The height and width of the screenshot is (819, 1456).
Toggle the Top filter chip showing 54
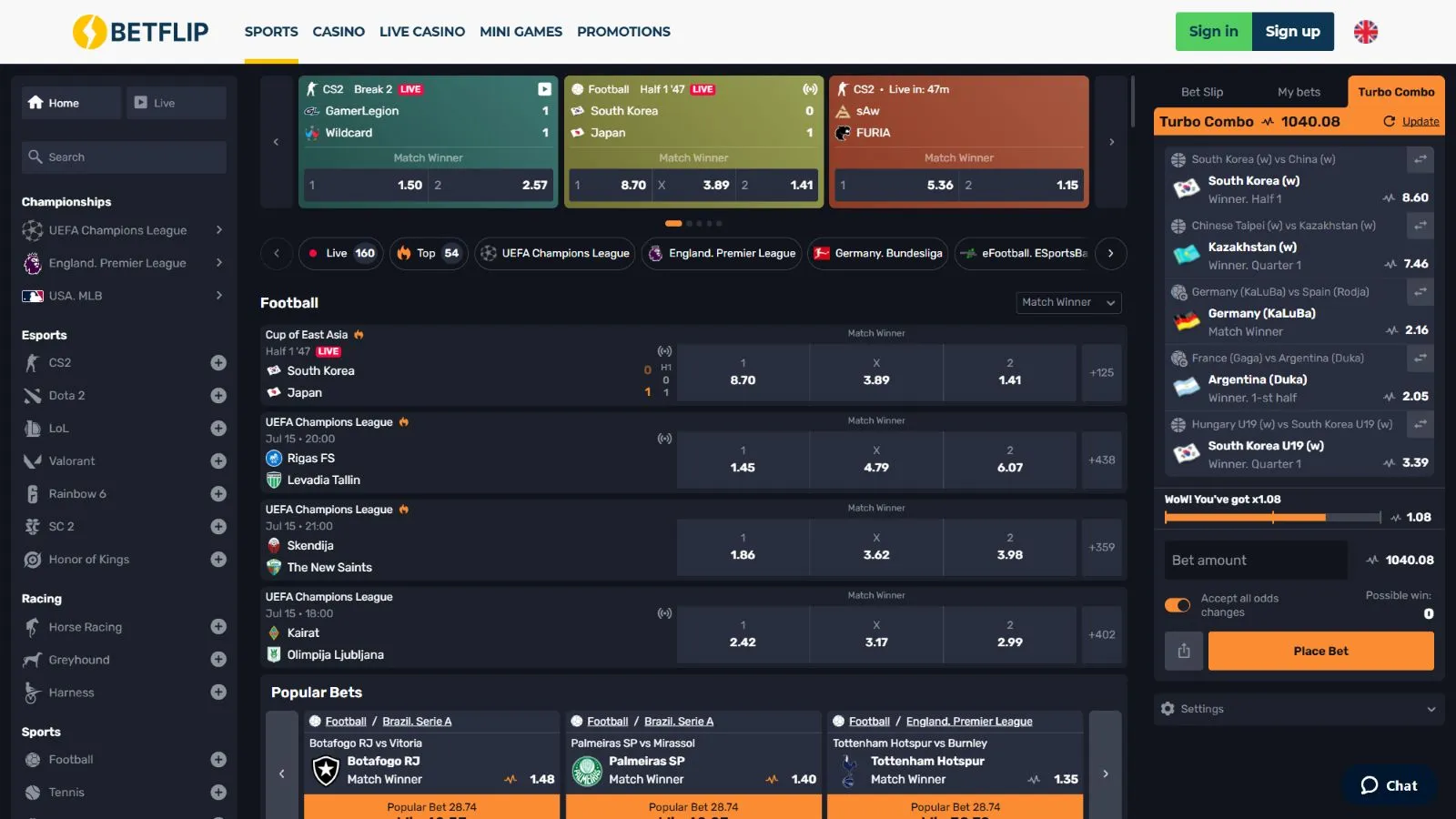click(429, 254)
